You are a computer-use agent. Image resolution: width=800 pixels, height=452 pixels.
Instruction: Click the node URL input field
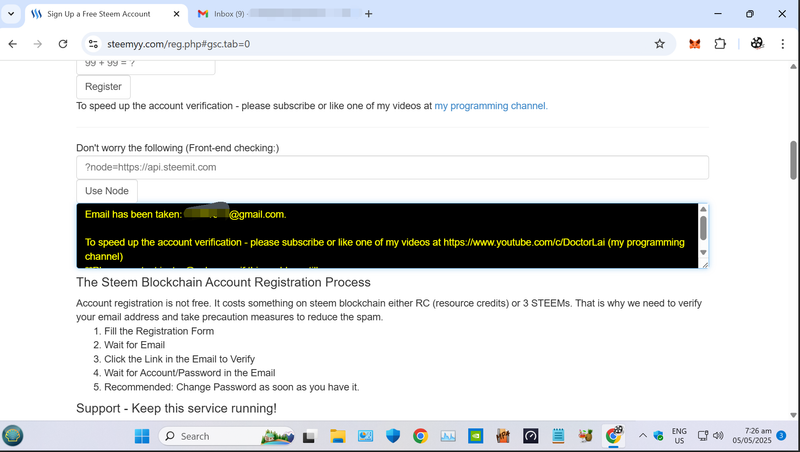coord(392,167)
